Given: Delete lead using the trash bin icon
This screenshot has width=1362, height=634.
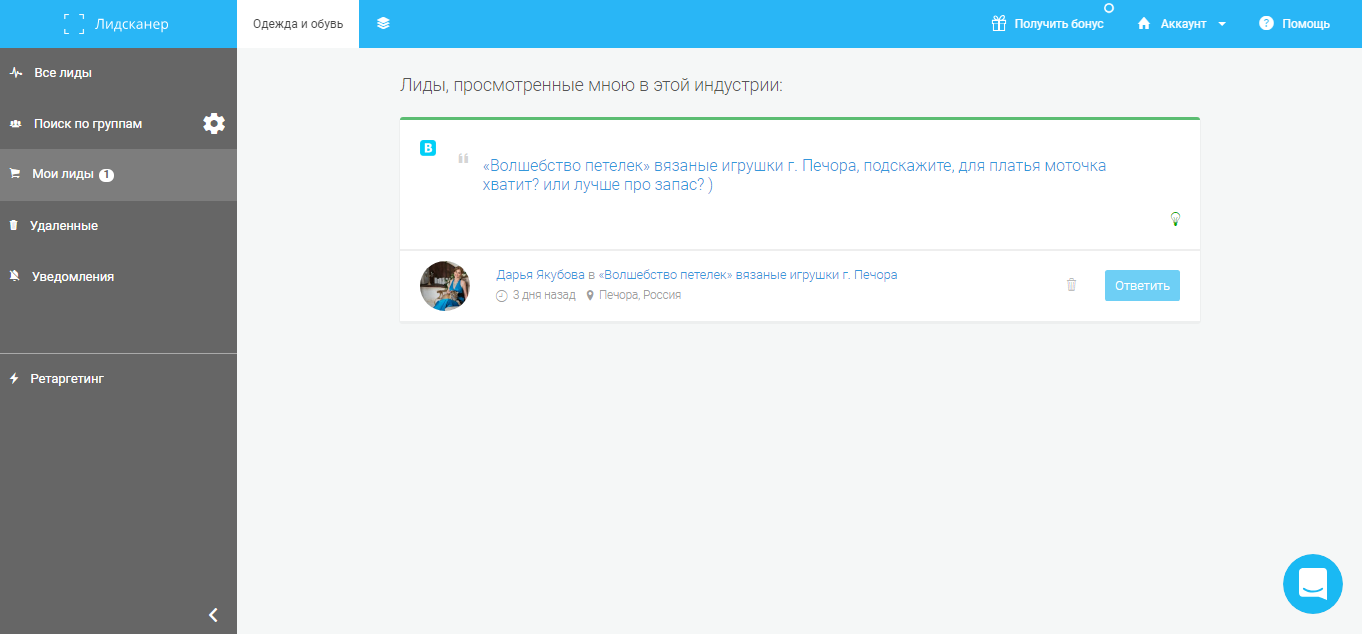Looking at the screenshot, I should 1071,285.
